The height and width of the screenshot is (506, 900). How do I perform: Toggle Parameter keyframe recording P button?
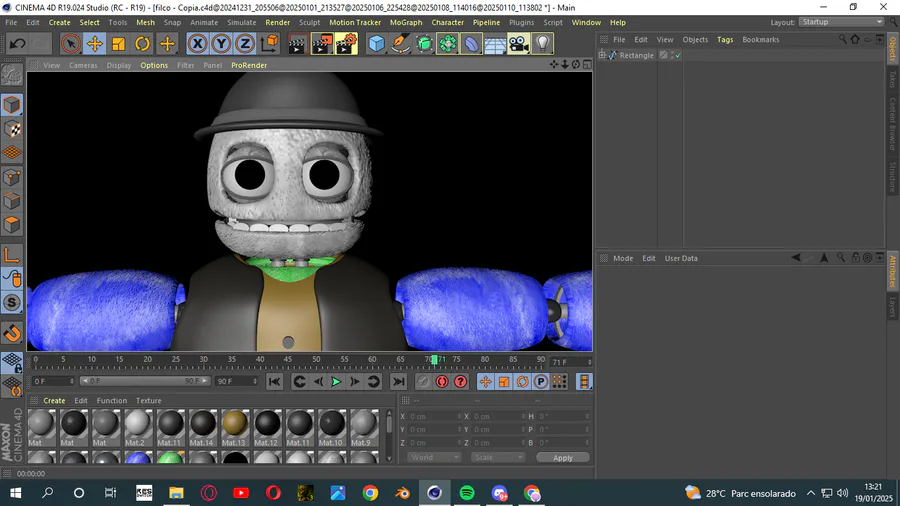click(x=541, y=382)
